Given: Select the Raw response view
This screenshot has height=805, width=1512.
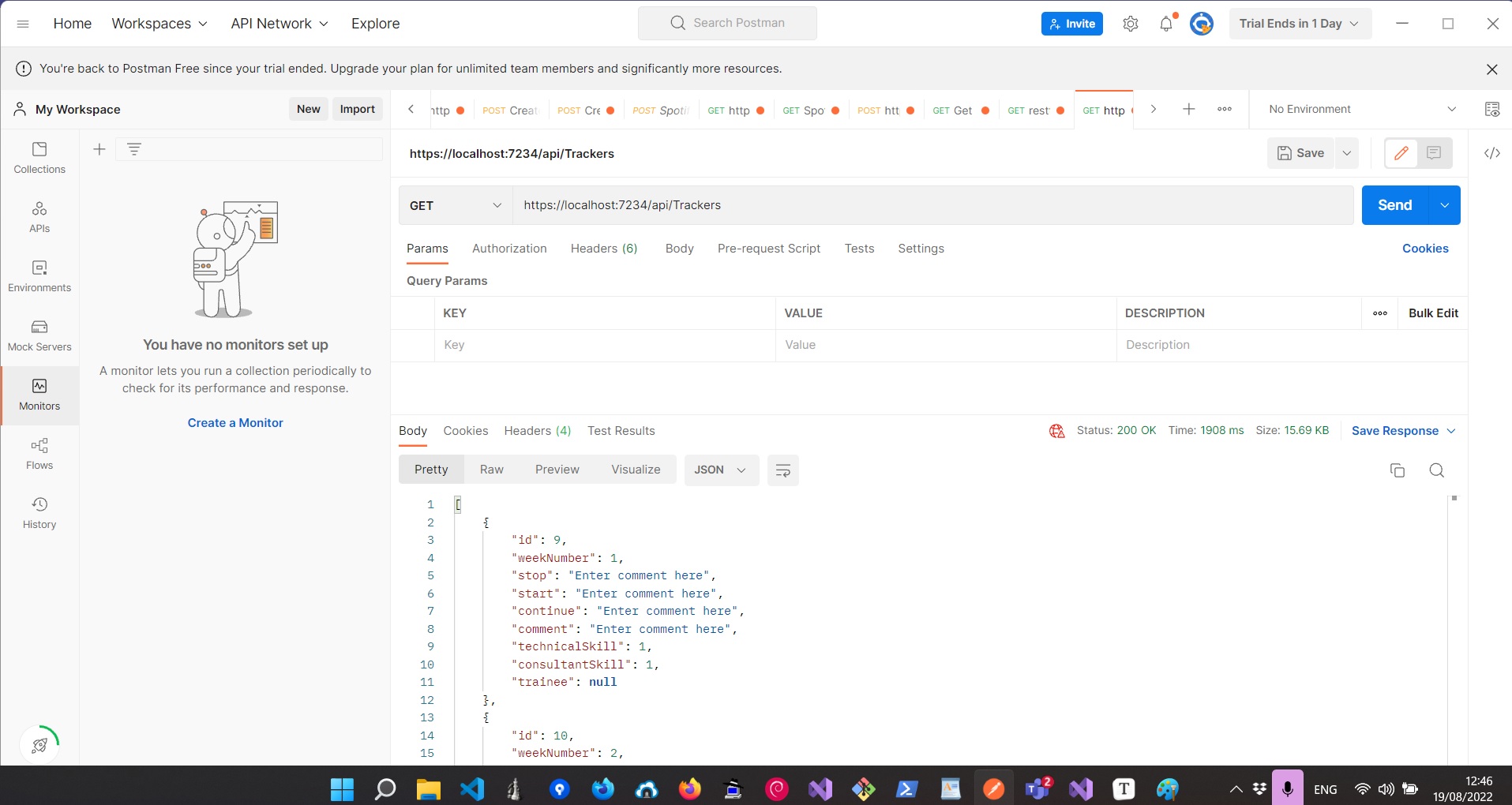Looking at the screenshot, I should [x=491, y=470].
